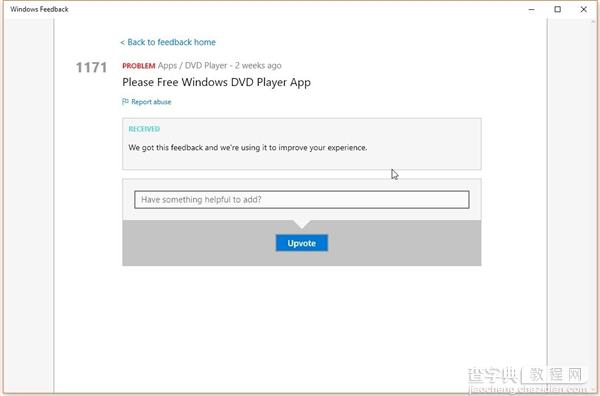The image size is (600, 396).
Task: Select the 'Please Free Windows DVD Player App' title
Action: [216, 82]
